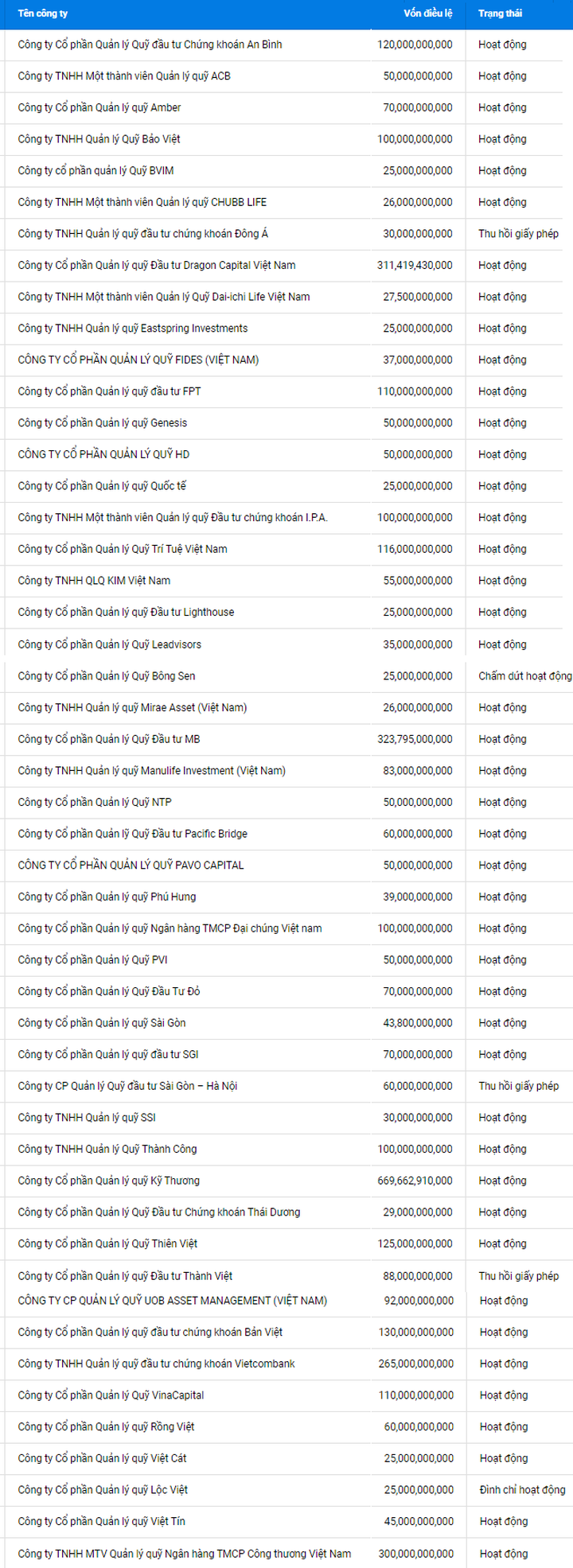
Task: Open the Quản lý quỹ ACB company link
Action: (x=124, y=76)
